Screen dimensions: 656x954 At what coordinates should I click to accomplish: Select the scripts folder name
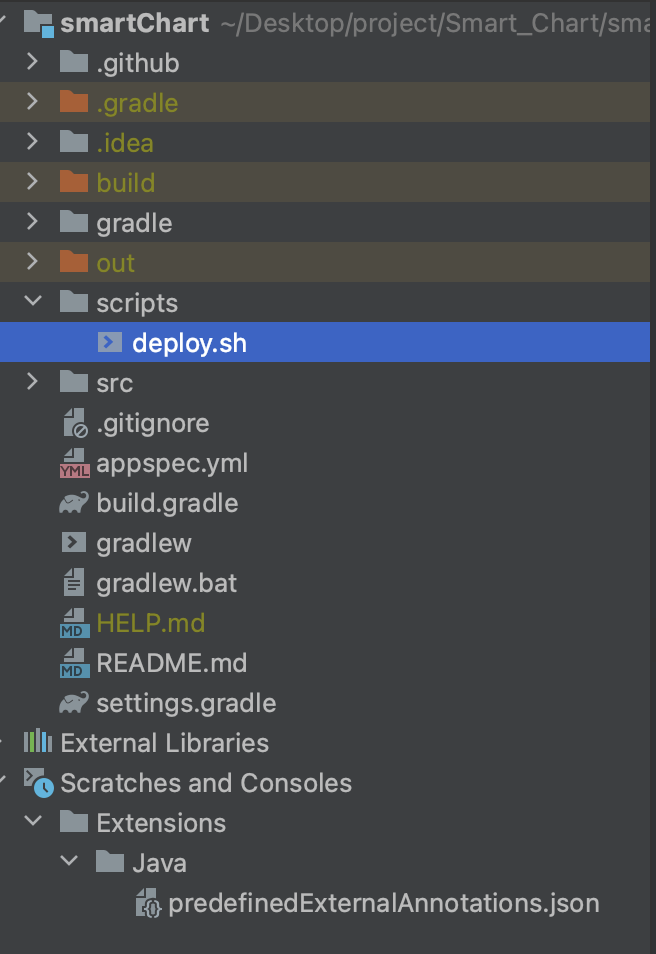point(137,303)
